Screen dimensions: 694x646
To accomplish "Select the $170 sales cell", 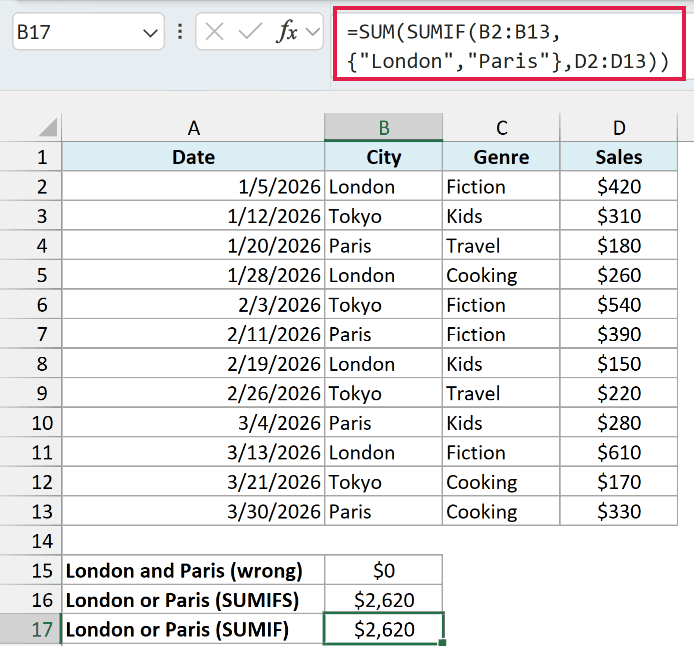I will tap(619, 482).
